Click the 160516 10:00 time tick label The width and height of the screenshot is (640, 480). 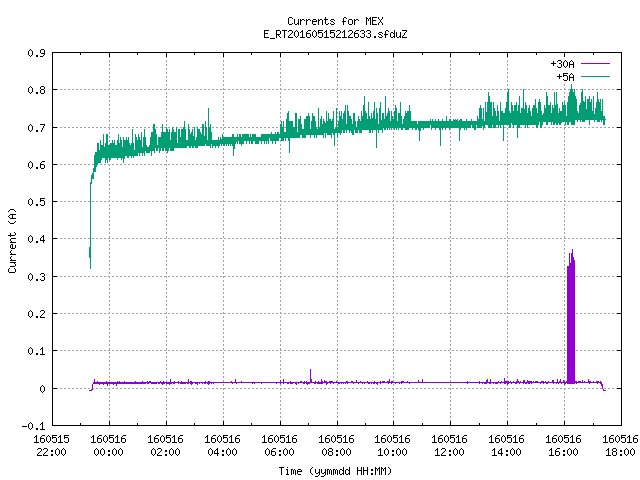click(x=392, y=445)
